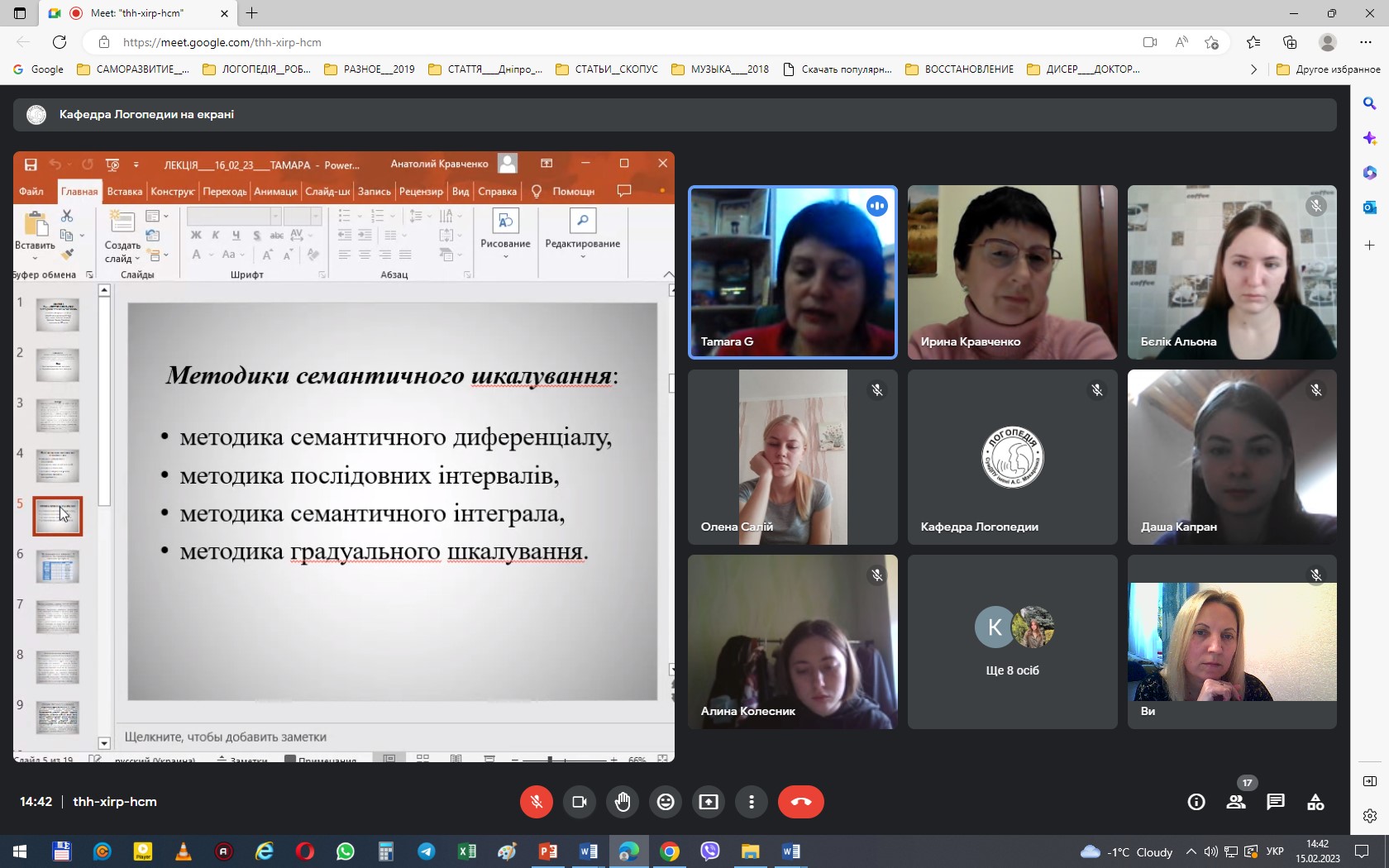Screen dimensions: 1389x868
Task: Open the МУЗЫКА___2018 bookmarks folder
Action: [720, 69]
